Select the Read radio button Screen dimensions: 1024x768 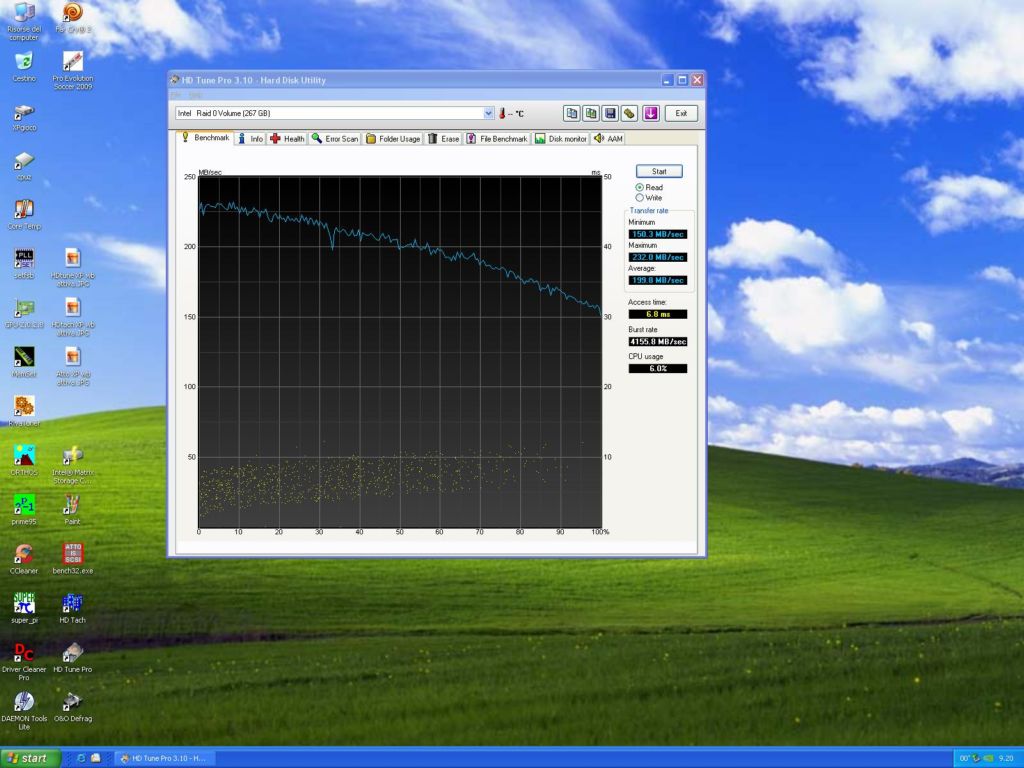(640, 187)
